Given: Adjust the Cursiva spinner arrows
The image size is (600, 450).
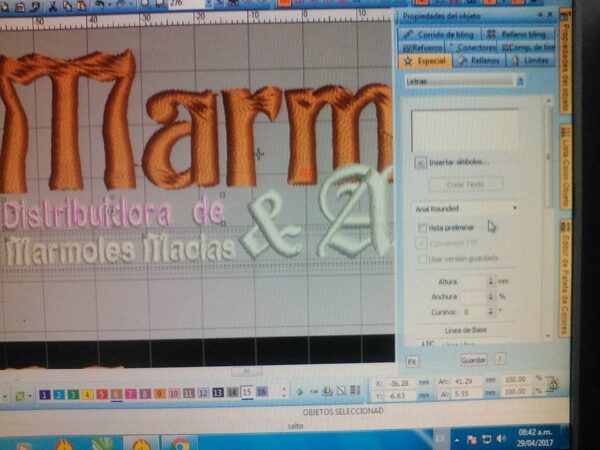Looking at the screenshot, I should (x=491, y=311).
